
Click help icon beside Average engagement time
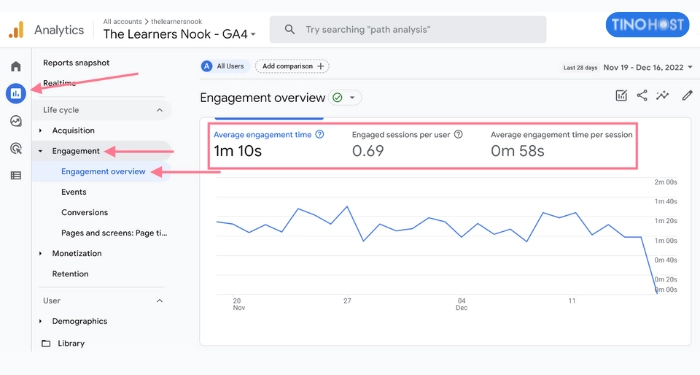coord(320,134)
